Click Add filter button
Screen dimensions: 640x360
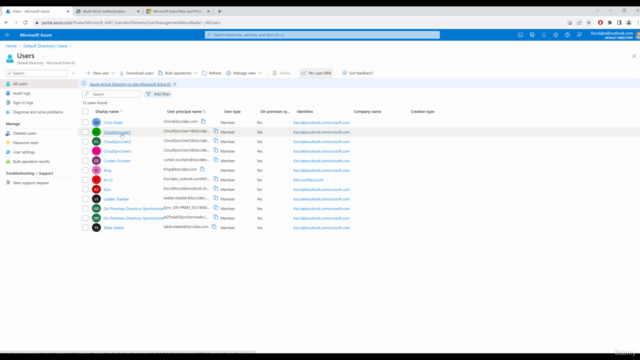[x=158, y=94]
